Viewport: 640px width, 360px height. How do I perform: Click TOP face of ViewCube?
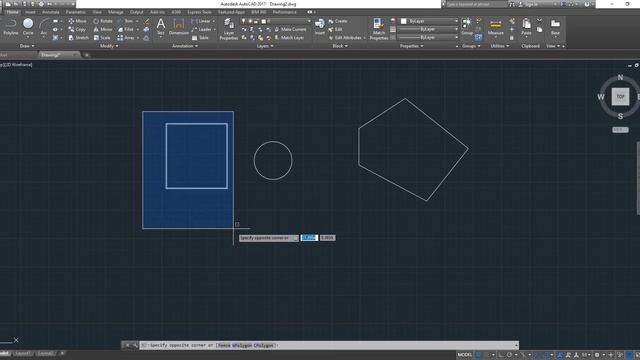tap(620, 97)
